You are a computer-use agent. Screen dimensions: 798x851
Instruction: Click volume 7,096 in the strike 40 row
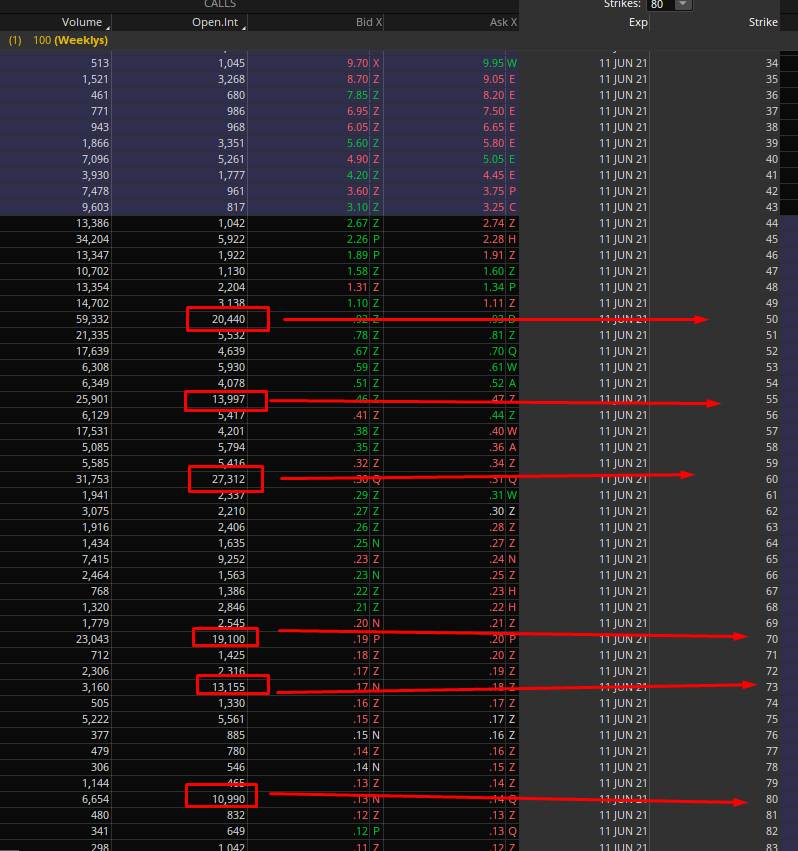coord(96,160)
